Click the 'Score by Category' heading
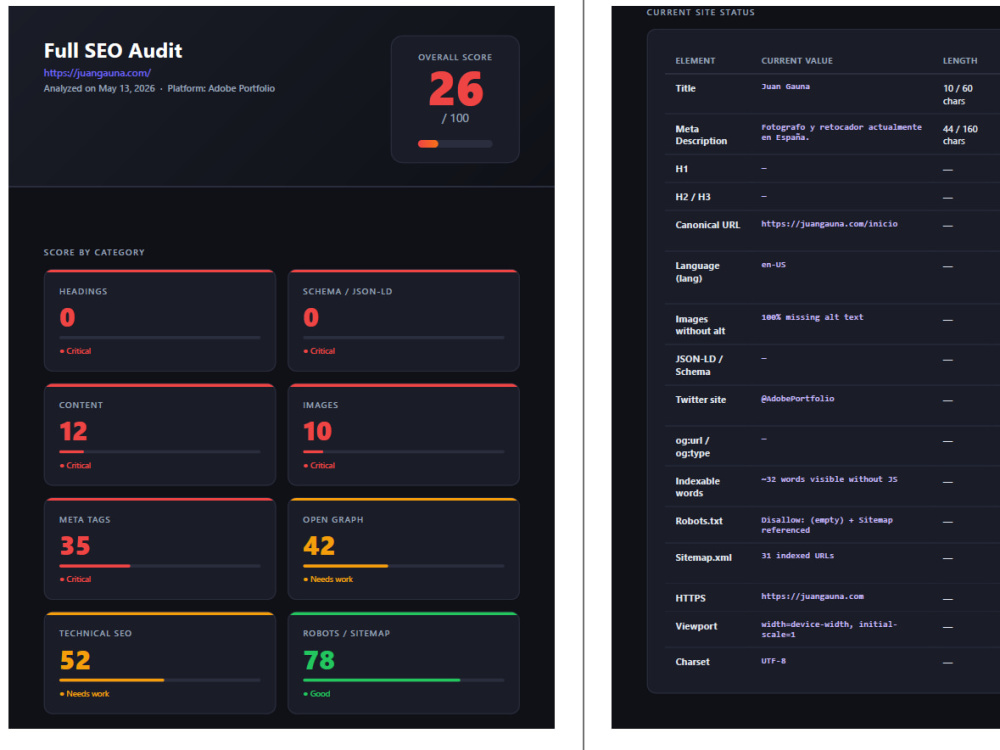The width and height of the screenshot is (1000, 750). click(x=94, y=253)
